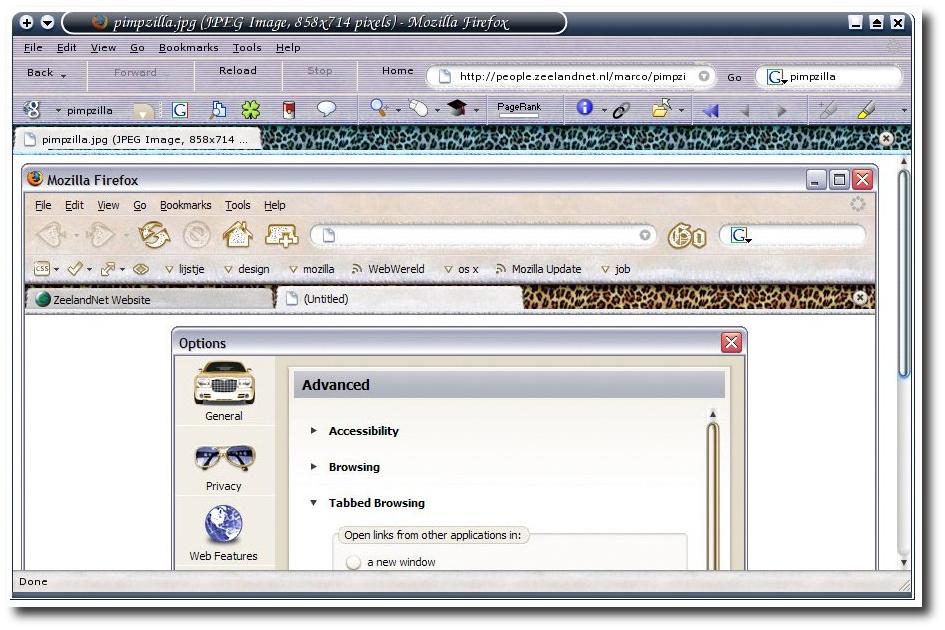This screenshot has height=630, width=945.
Task: Open the outer Bookmarks menu
Action: [x=189, y=48]
